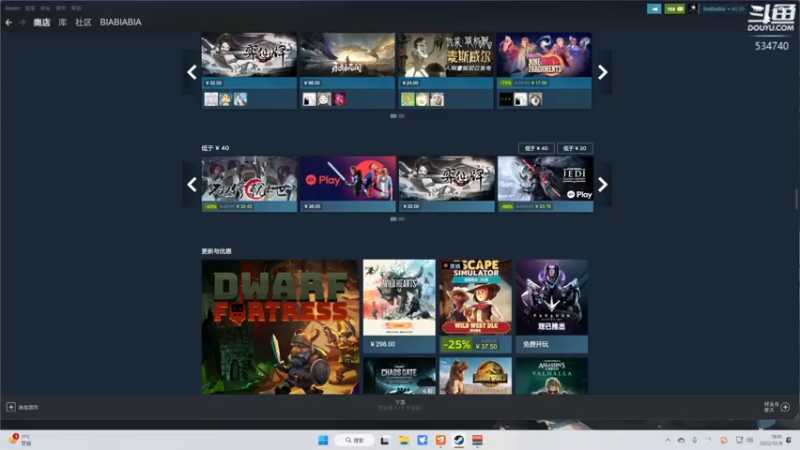Click the 添加游戏 add game button
Viewport: 800px width, 450px height.
point(22,407)
